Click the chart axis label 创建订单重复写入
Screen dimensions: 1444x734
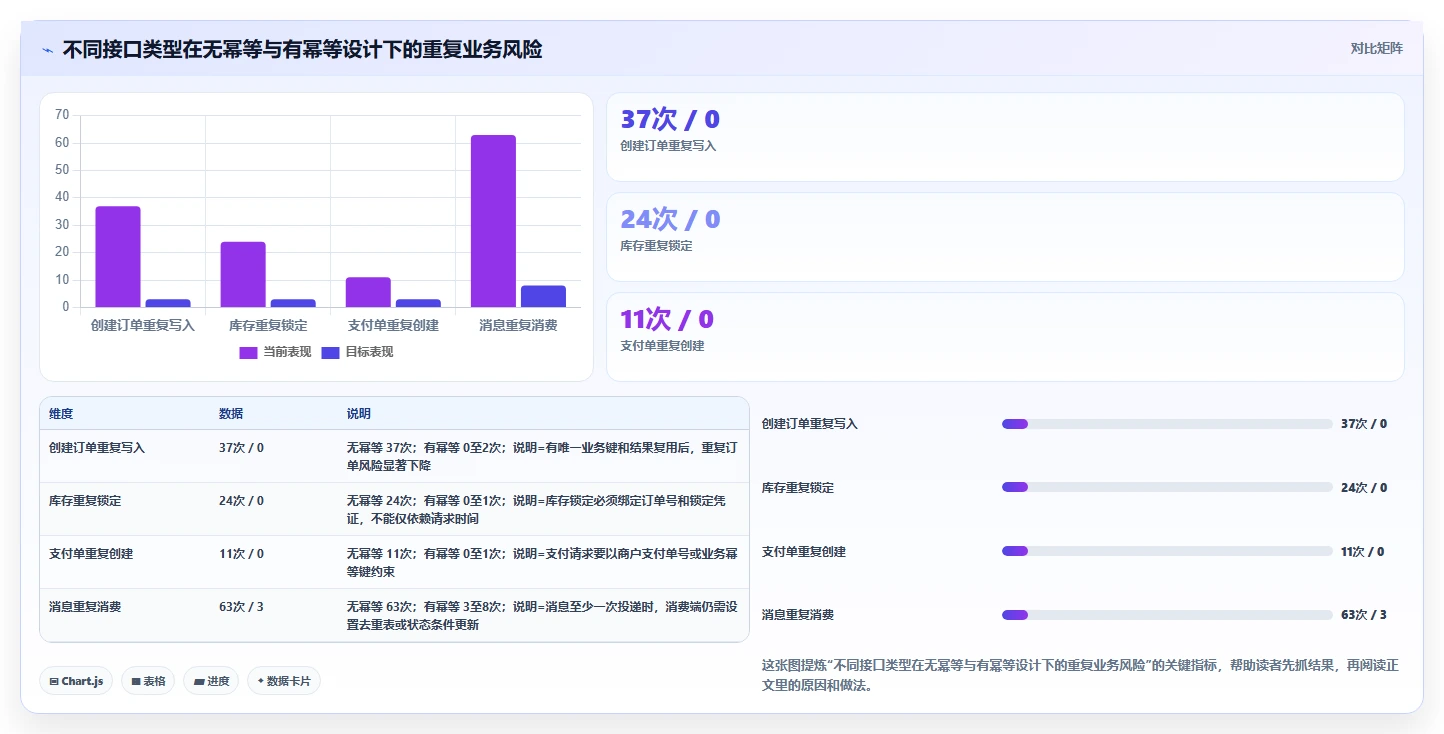(143, 326)
